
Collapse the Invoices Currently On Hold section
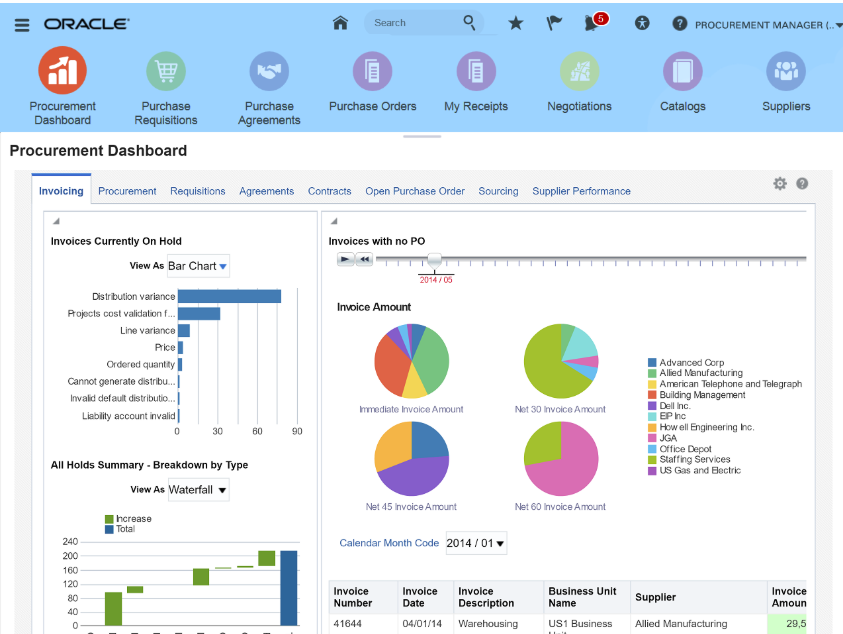56,221
